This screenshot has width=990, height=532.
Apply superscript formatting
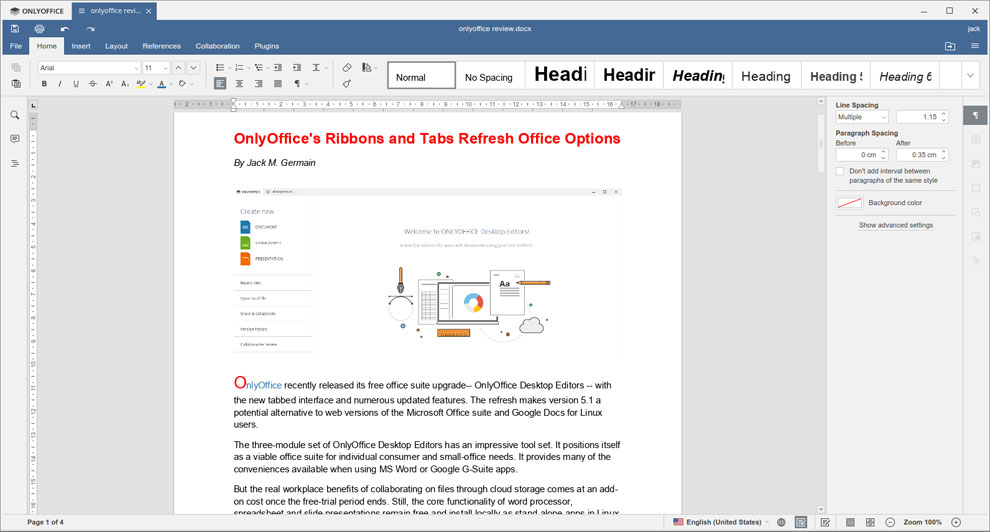click(x=109, y=83)
